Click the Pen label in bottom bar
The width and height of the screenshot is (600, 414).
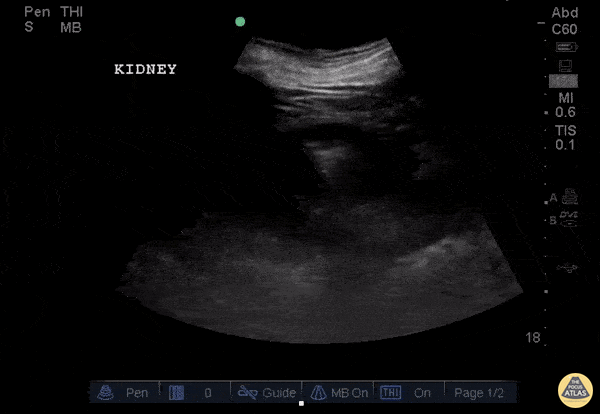137,393
